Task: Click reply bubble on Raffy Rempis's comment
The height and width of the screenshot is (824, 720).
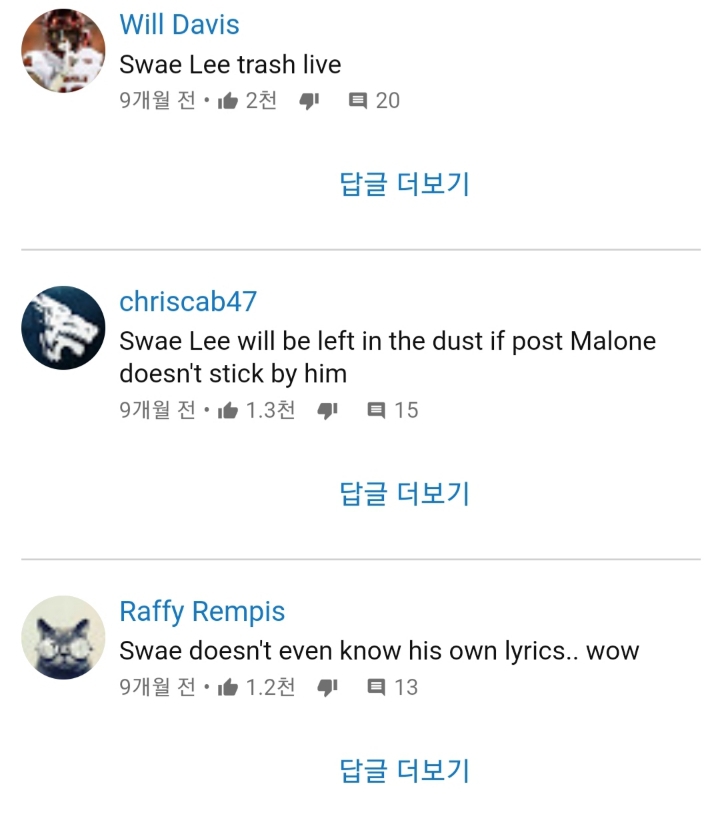Action: click(x=377, y=687)
